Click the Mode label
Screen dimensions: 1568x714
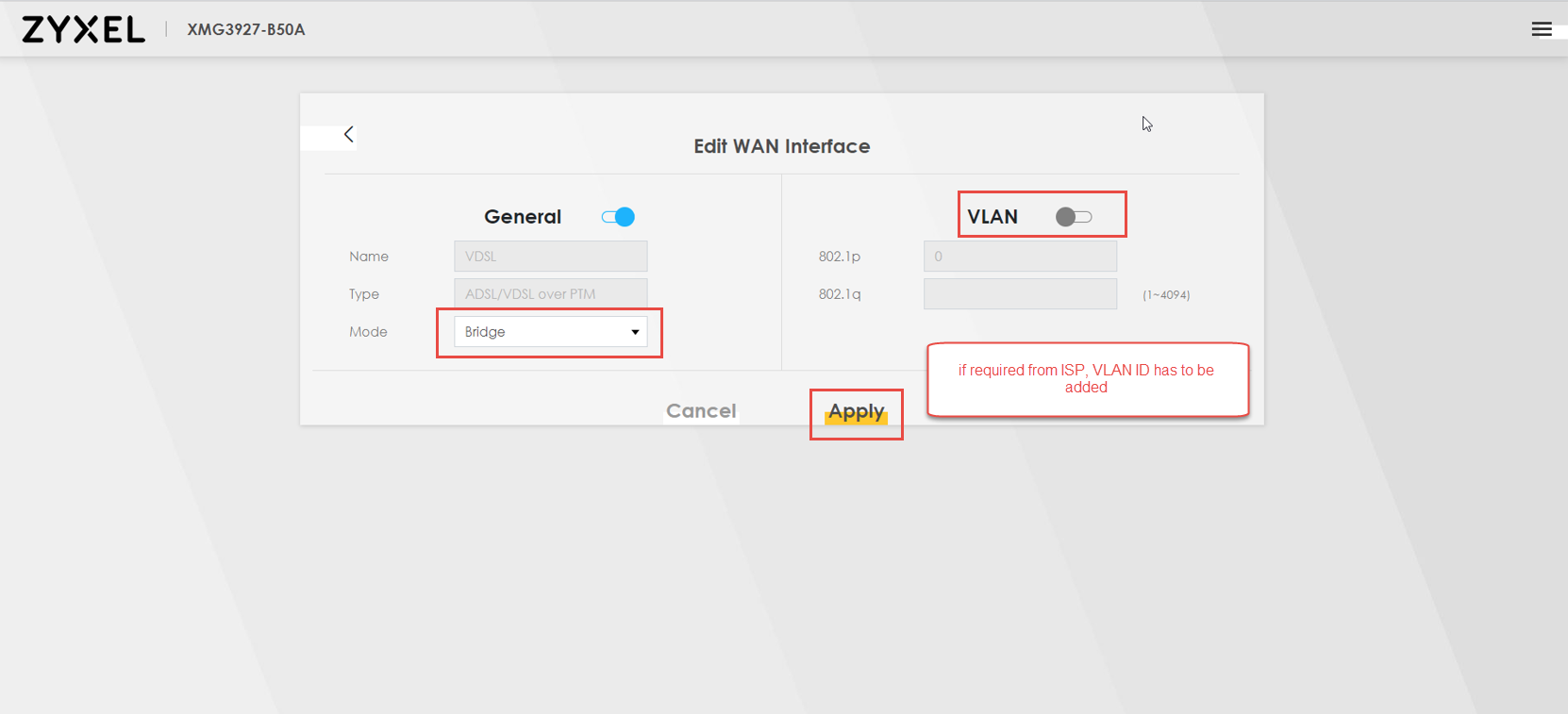[x=368, y=332]
